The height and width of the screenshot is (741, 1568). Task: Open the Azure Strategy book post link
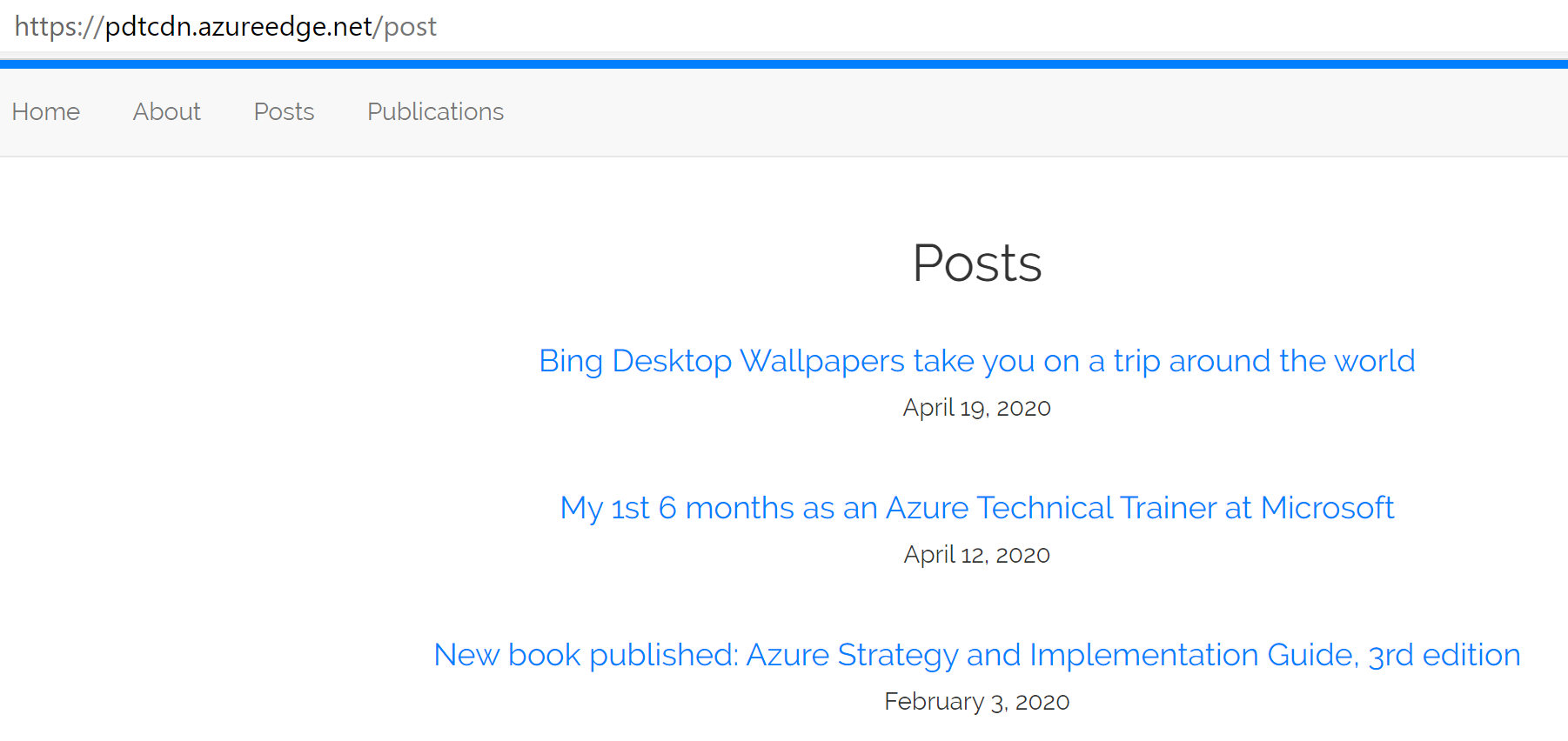click(976, 655)
